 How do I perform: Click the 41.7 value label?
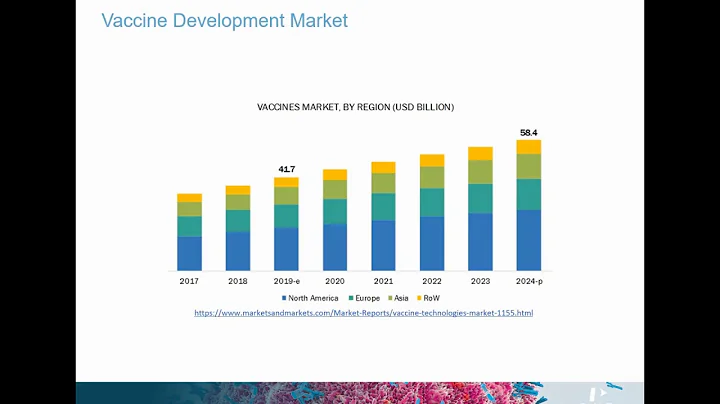287,169
